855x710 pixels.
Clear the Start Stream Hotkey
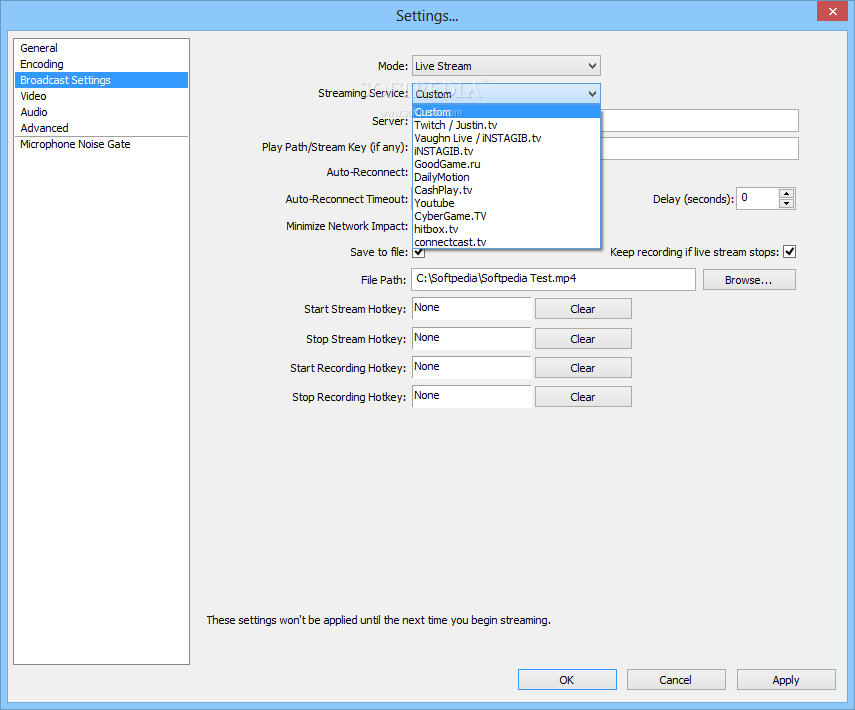tap(583, 309)
